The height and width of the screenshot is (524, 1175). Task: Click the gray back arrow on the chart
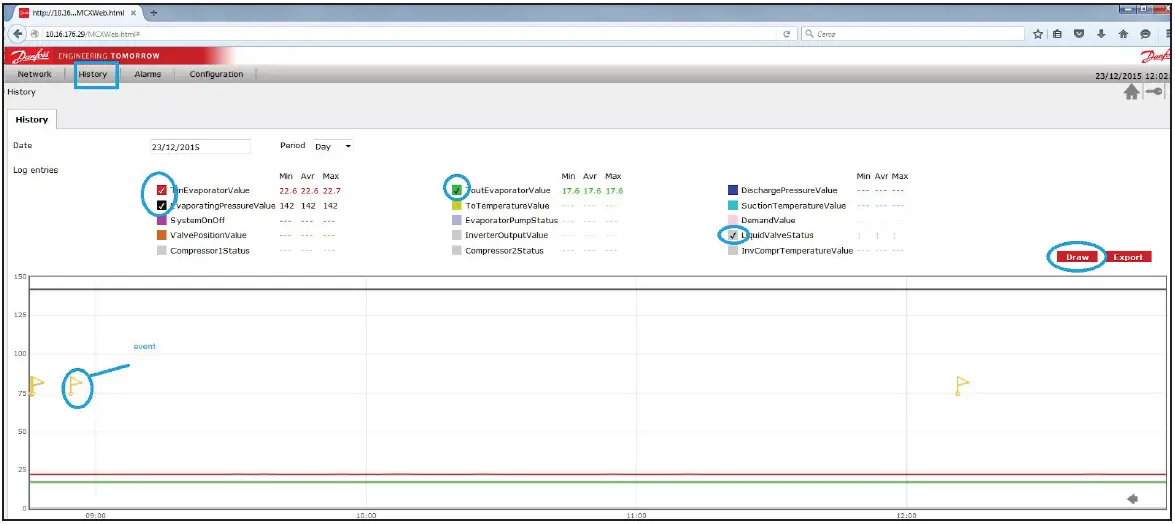click(1132, 499)
